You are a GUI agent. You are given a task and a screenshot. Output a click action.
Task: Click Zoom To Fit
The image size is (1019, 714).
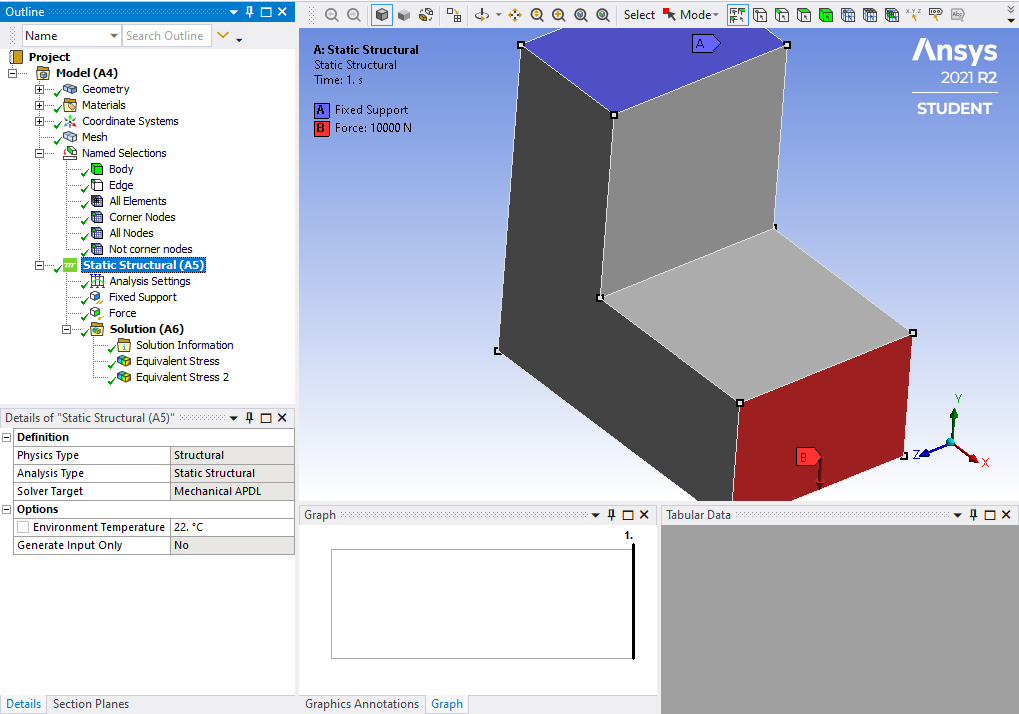click(581, 15)
